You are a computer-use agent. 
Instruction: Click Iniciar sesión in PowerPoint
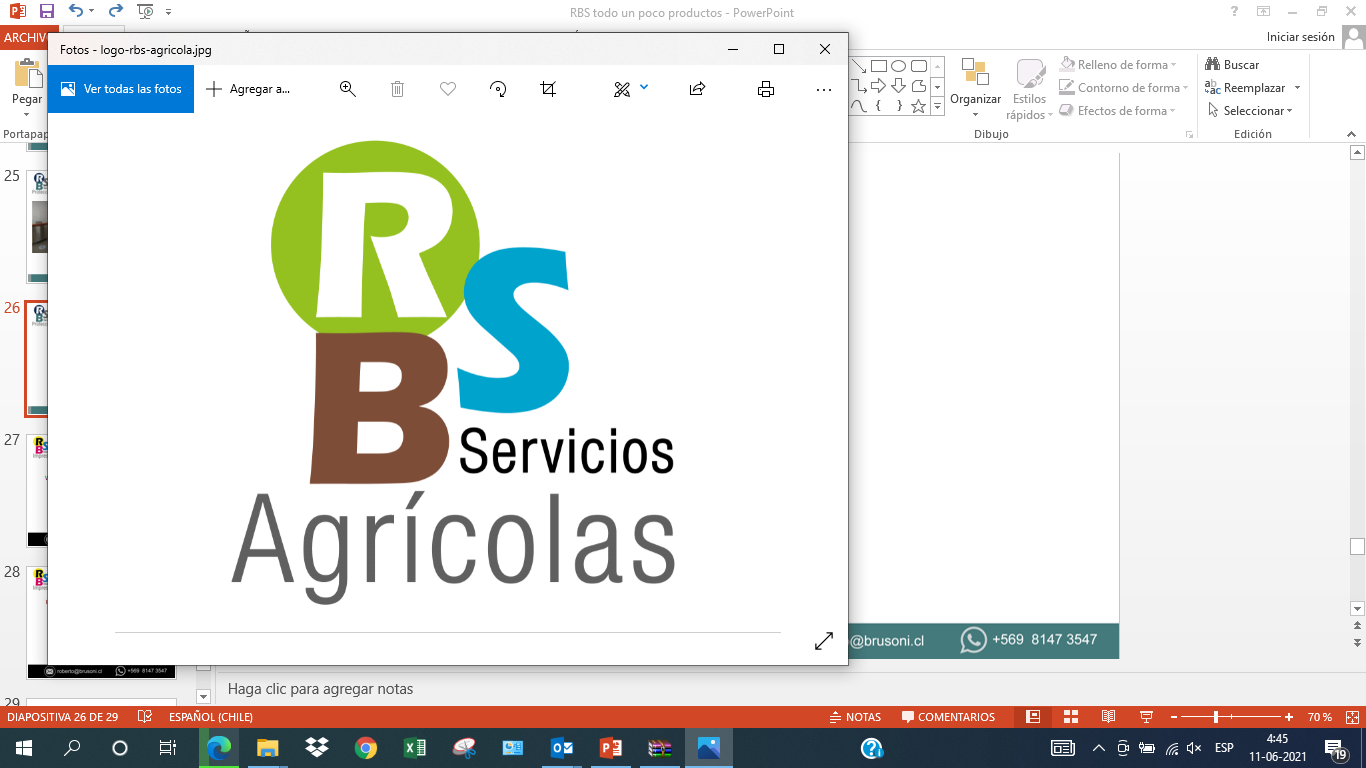pos(1300,37)
